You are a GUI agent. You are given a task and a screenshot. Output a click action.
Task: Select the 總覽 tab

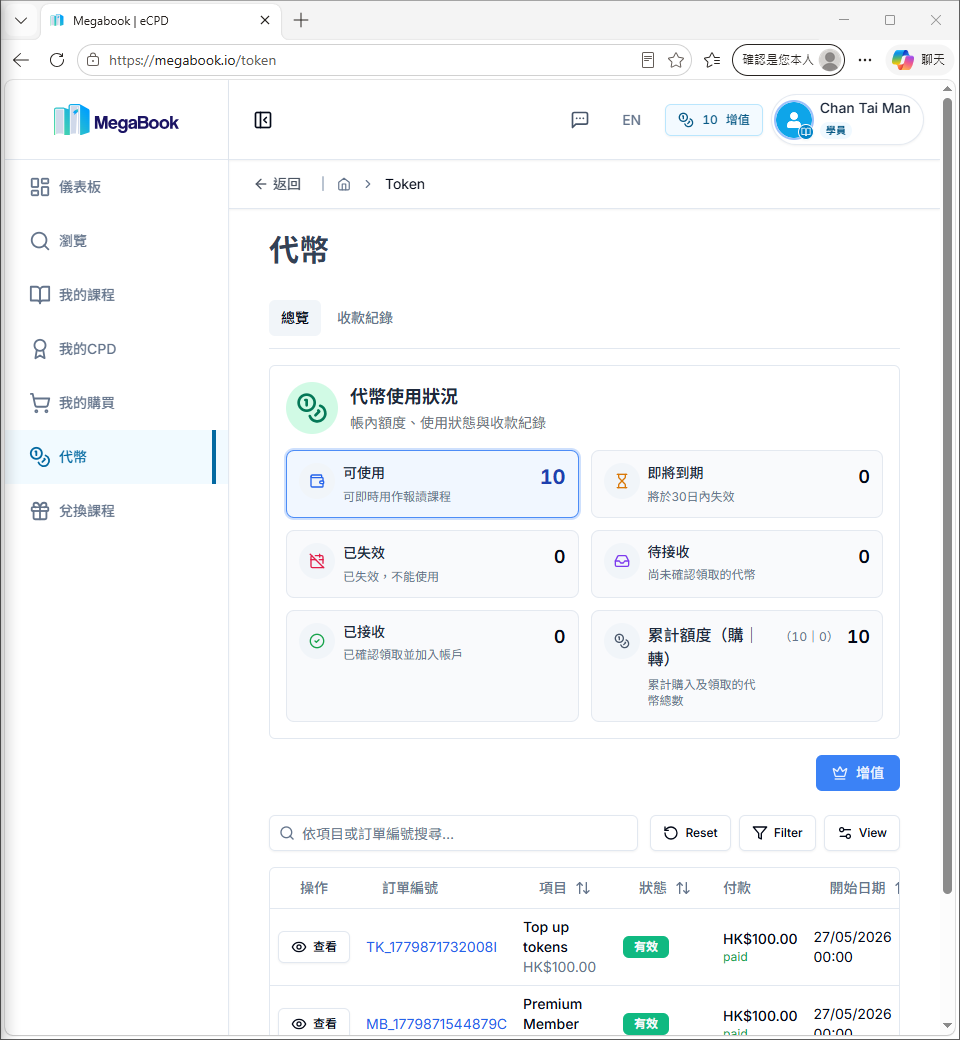tap(295, 318)
